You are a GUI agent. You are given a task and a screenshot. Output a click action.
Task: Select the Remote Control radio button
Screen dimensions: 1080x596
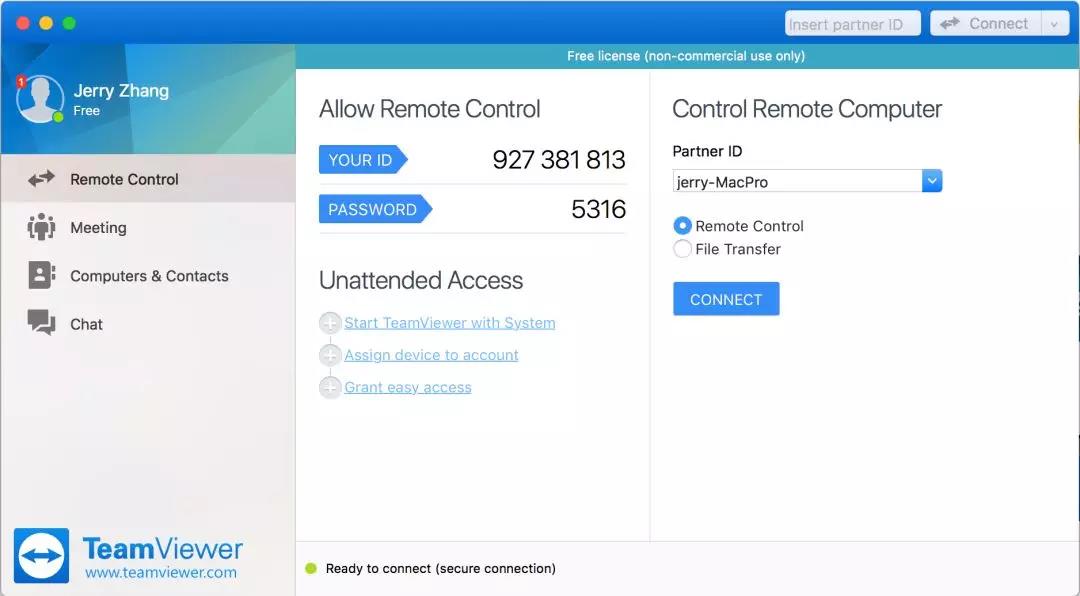point(682,226)
